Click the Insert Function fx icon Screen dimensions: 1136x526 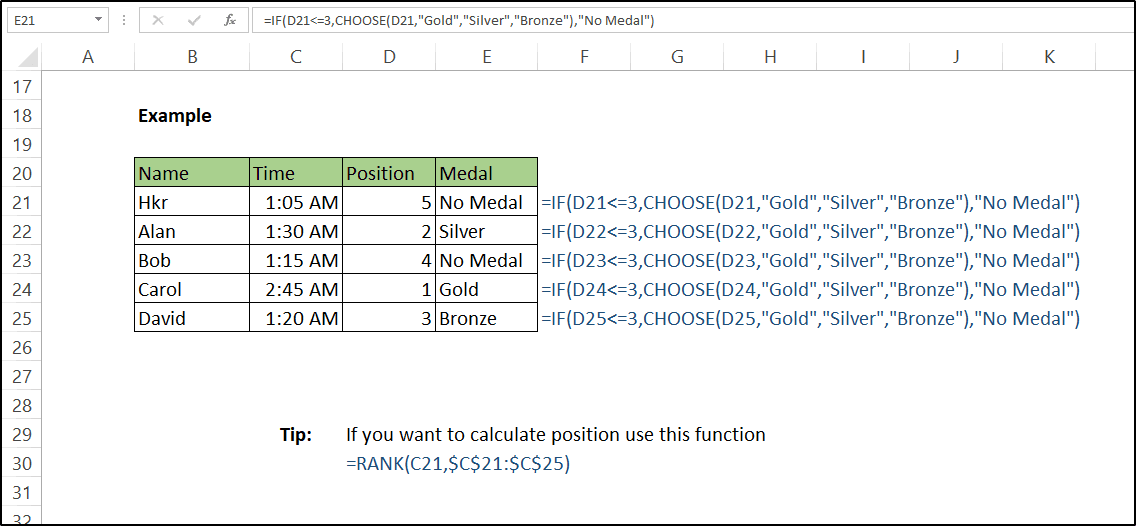[230, 20]
